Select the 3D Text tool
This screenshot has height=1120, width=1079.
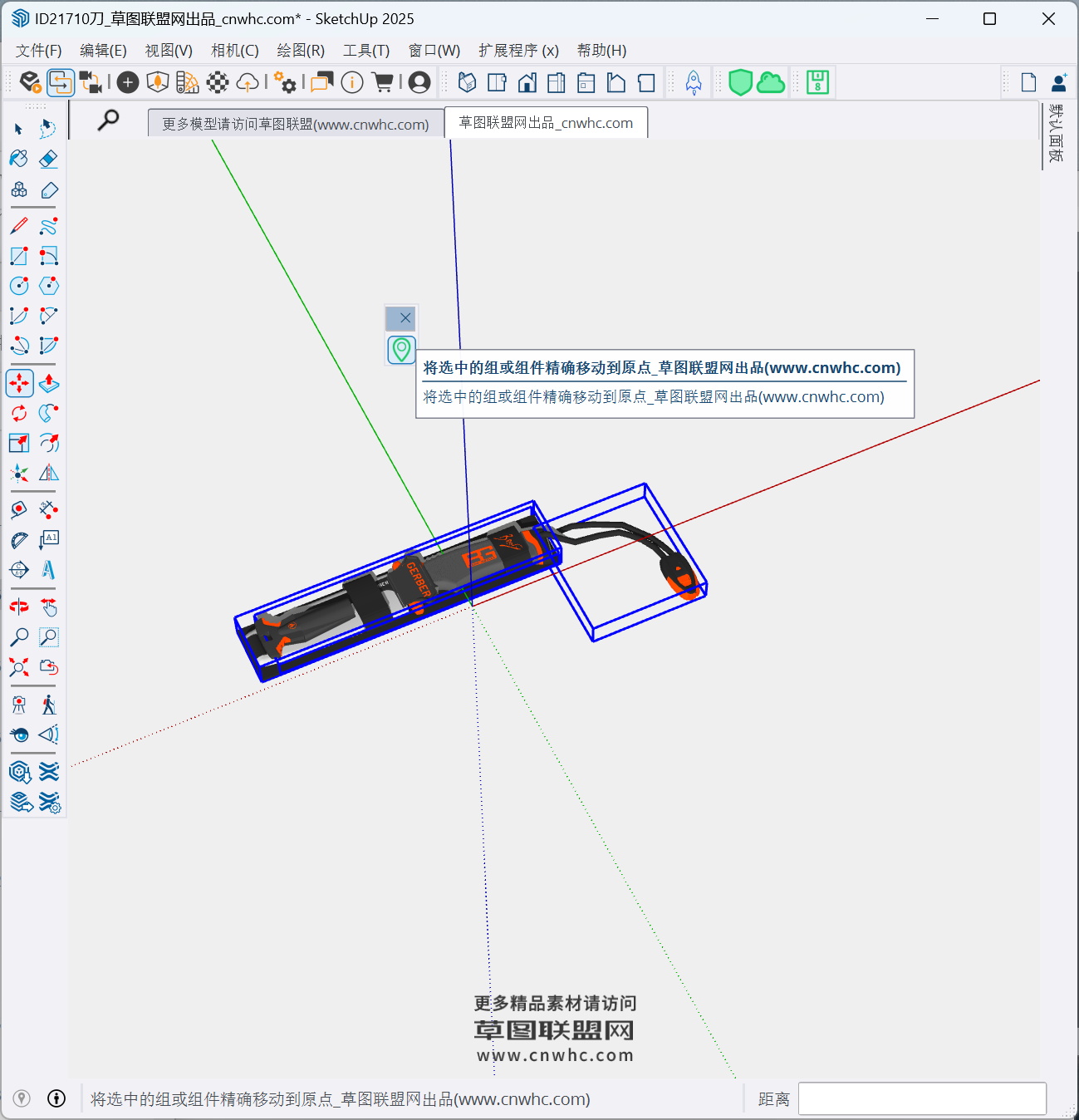coord(49,570)
